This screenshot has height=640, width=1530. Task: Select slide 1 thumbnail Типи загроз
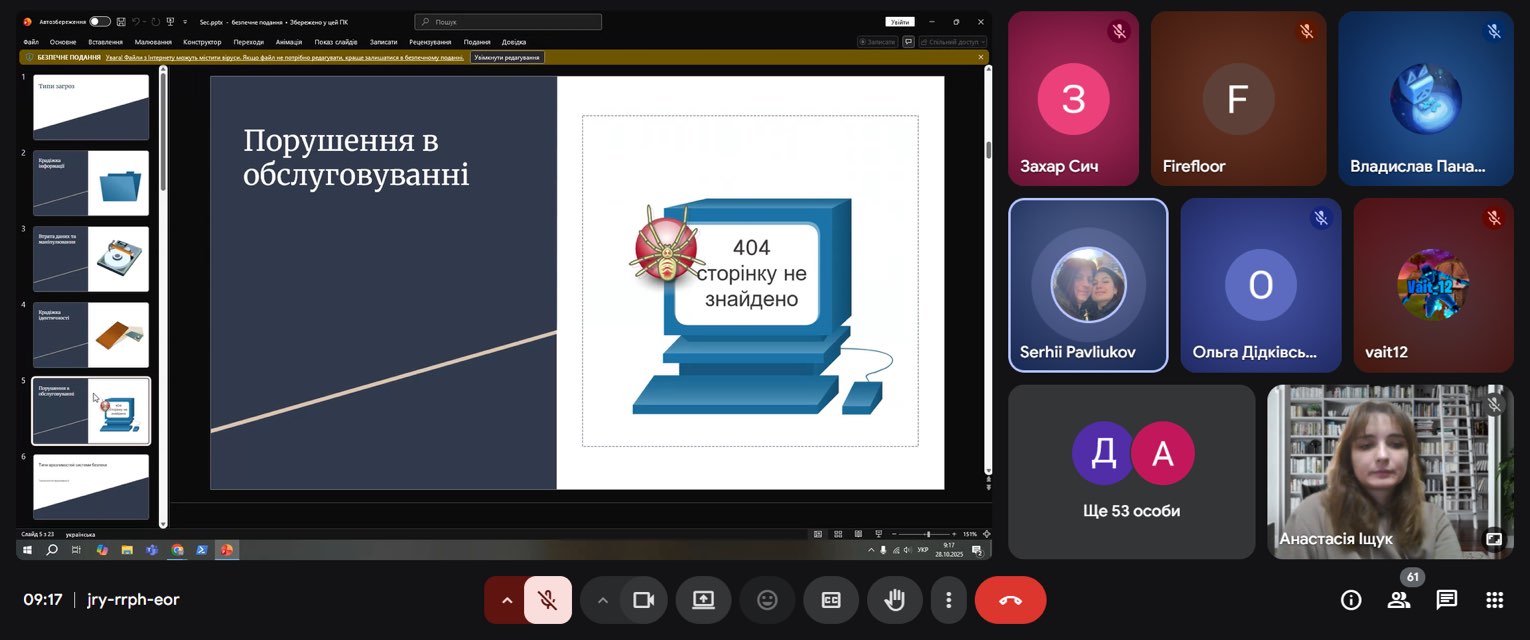[91, 107]
